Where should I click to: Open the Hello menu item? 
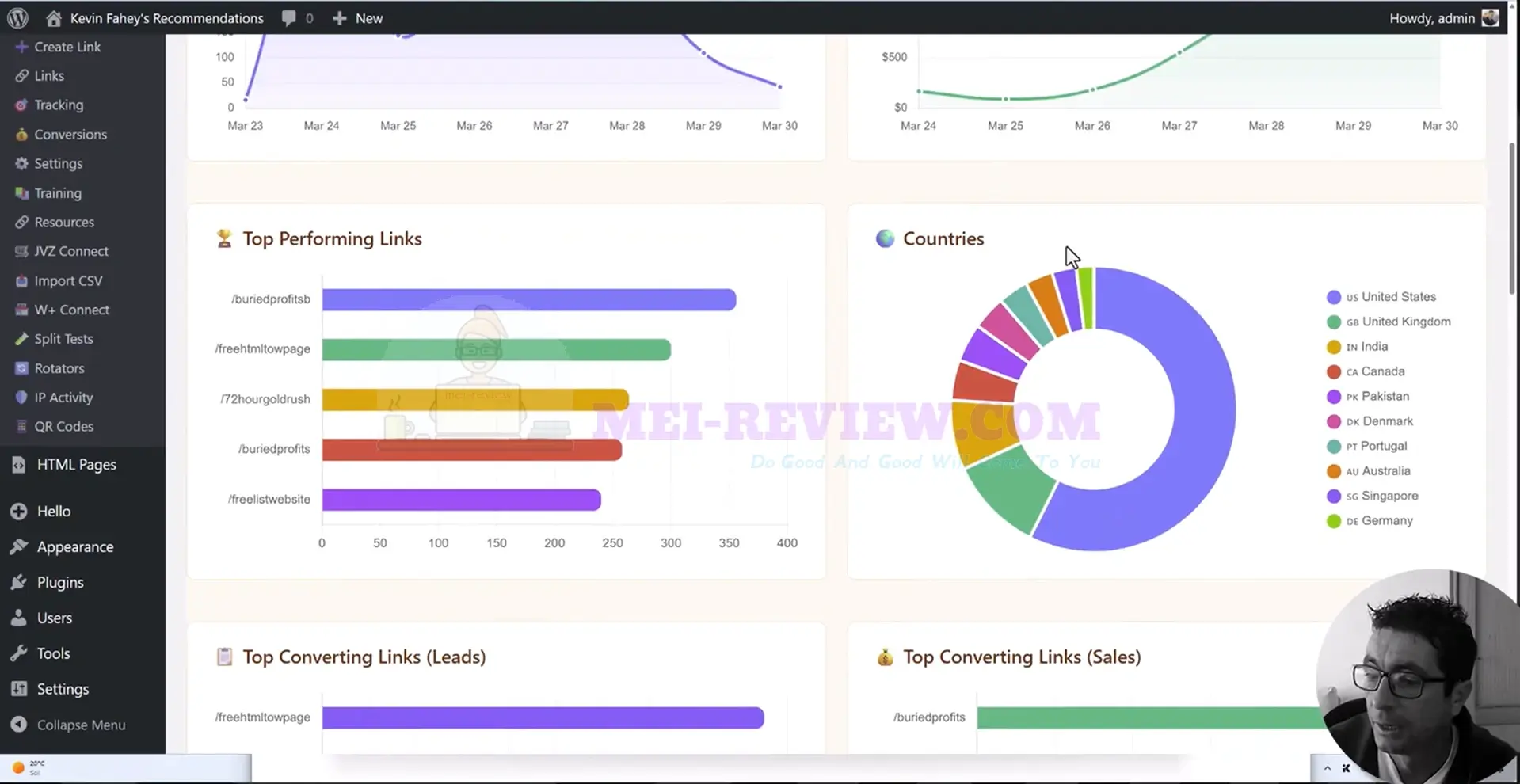pos(54,512)
